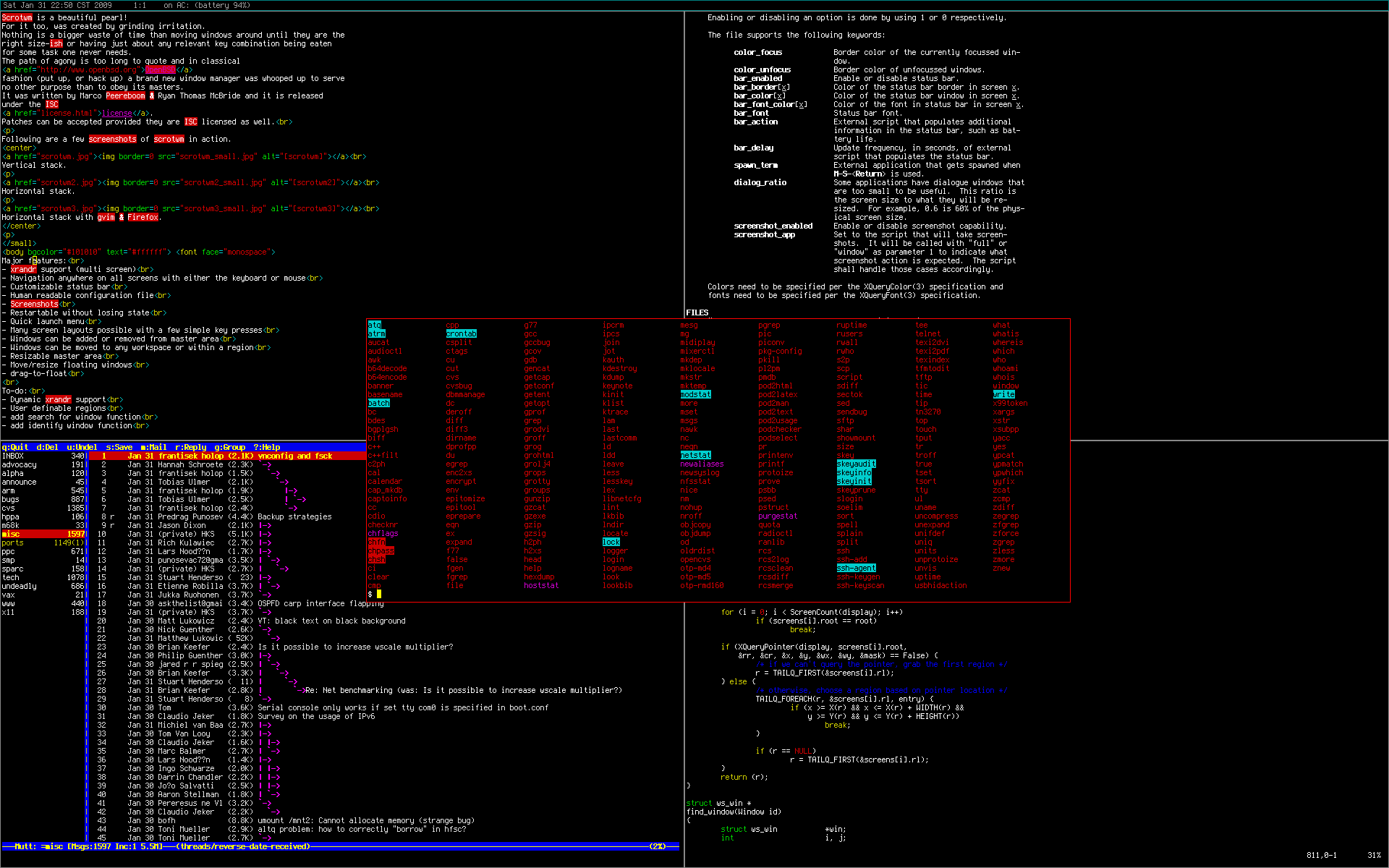
Task: Select the ssh-agent highlighted entry
Action: click(855, 568)
